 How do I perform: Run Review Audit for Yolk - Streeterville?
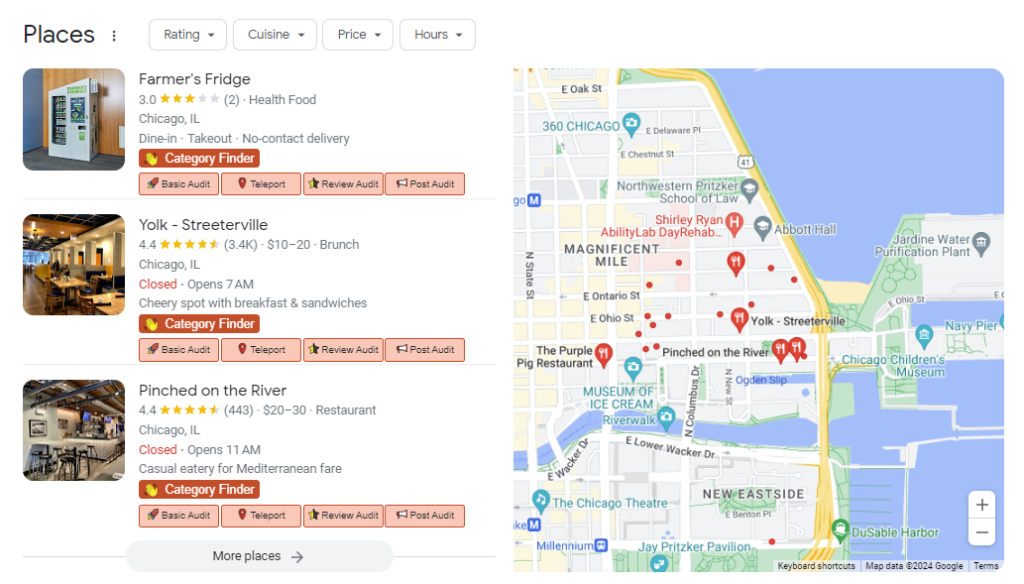[x=344, y=349]
